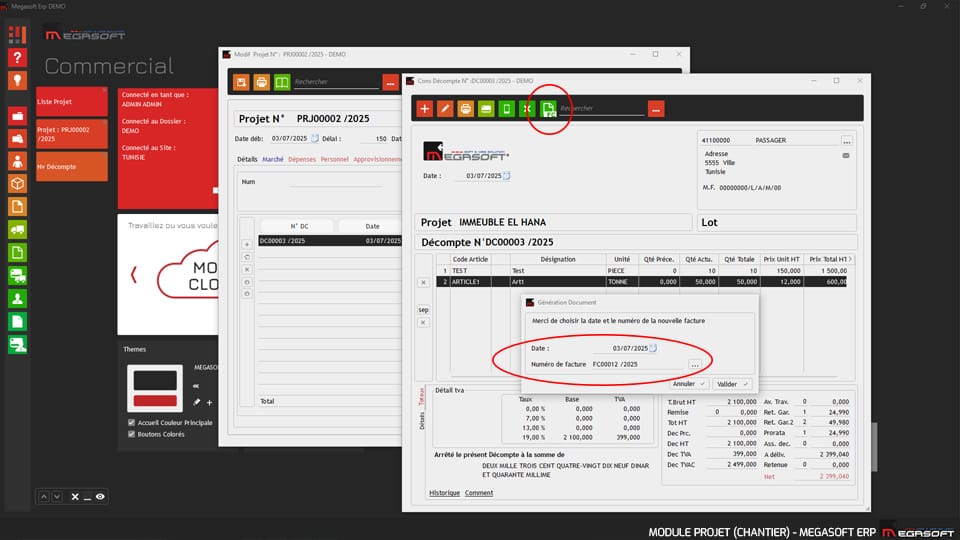Switch to the Marché tab
The width and height of the screenshot is (960, 540).
tap(272, 159)
